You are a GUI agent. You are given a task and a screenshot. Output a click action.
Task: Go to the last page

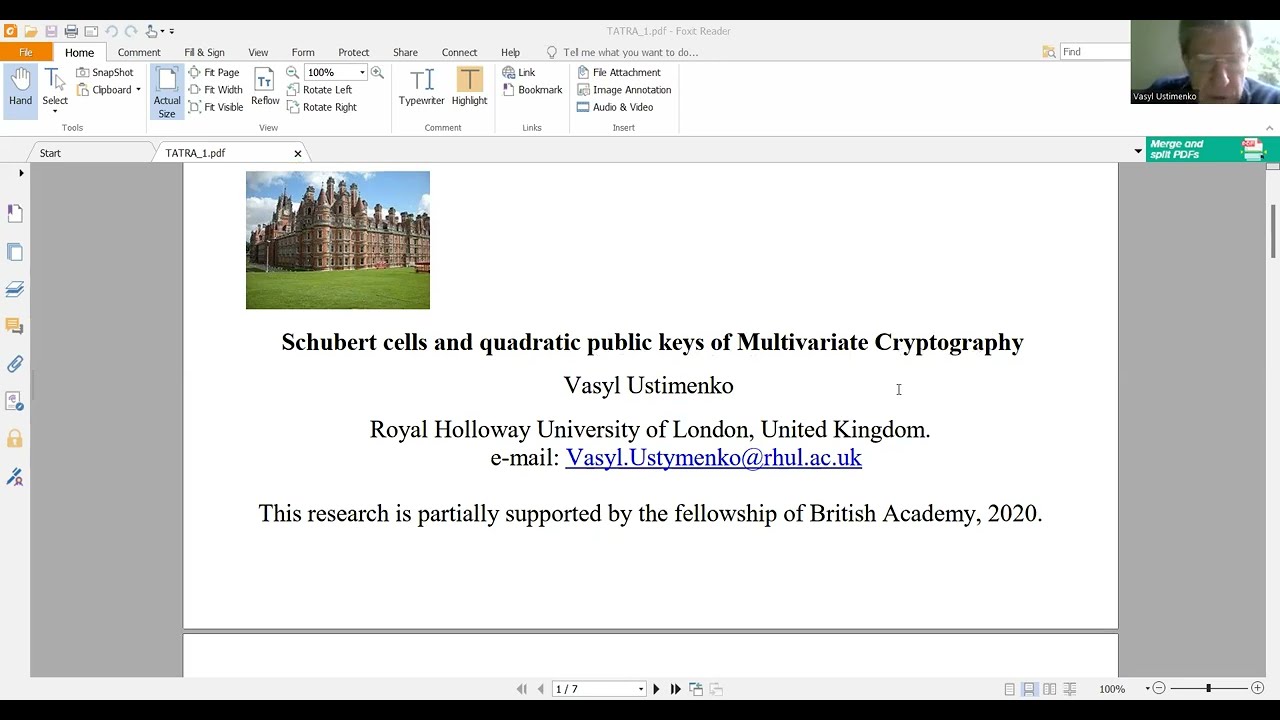676,689
